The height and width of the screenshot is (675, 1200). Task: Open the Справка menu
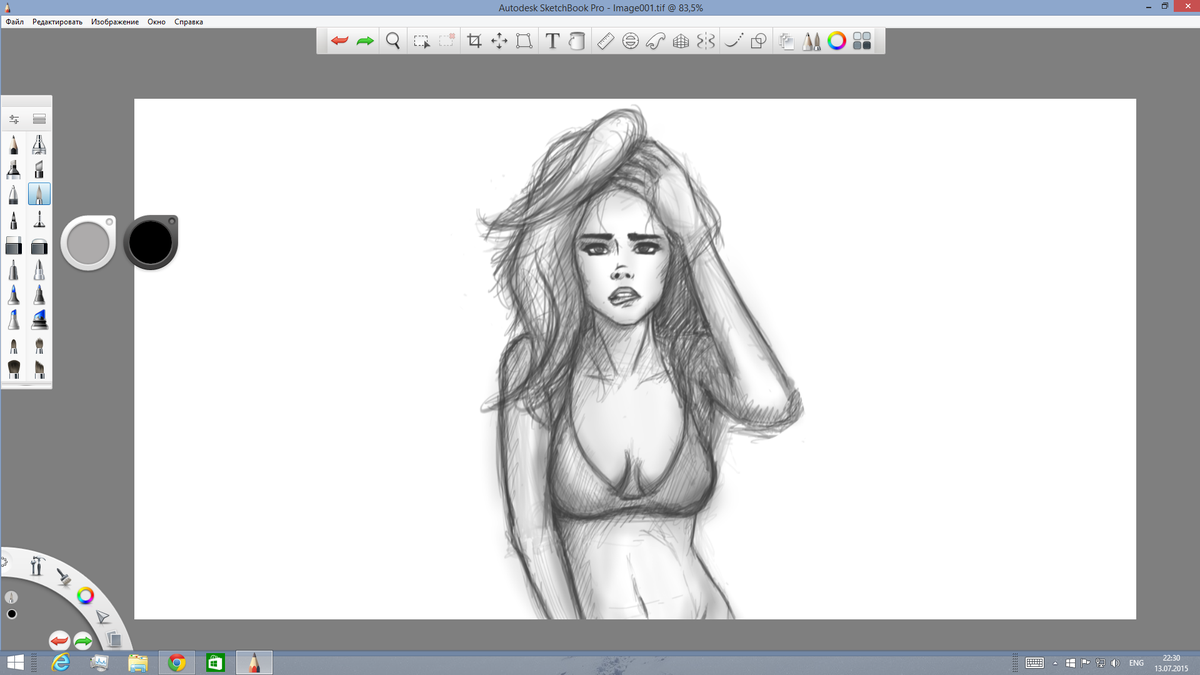[x=189, y=22]
